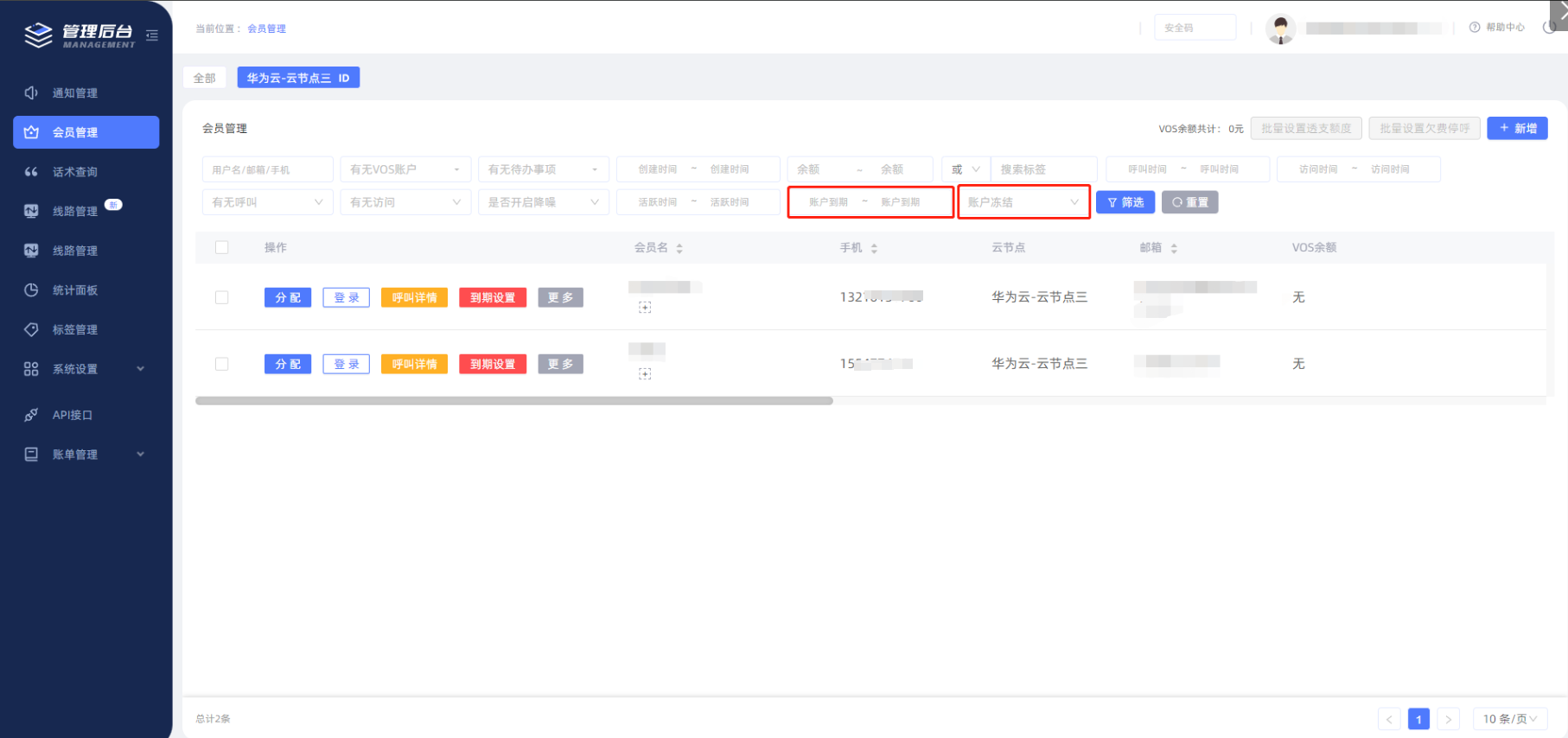Click the user avatar icon

point(1280,29)
